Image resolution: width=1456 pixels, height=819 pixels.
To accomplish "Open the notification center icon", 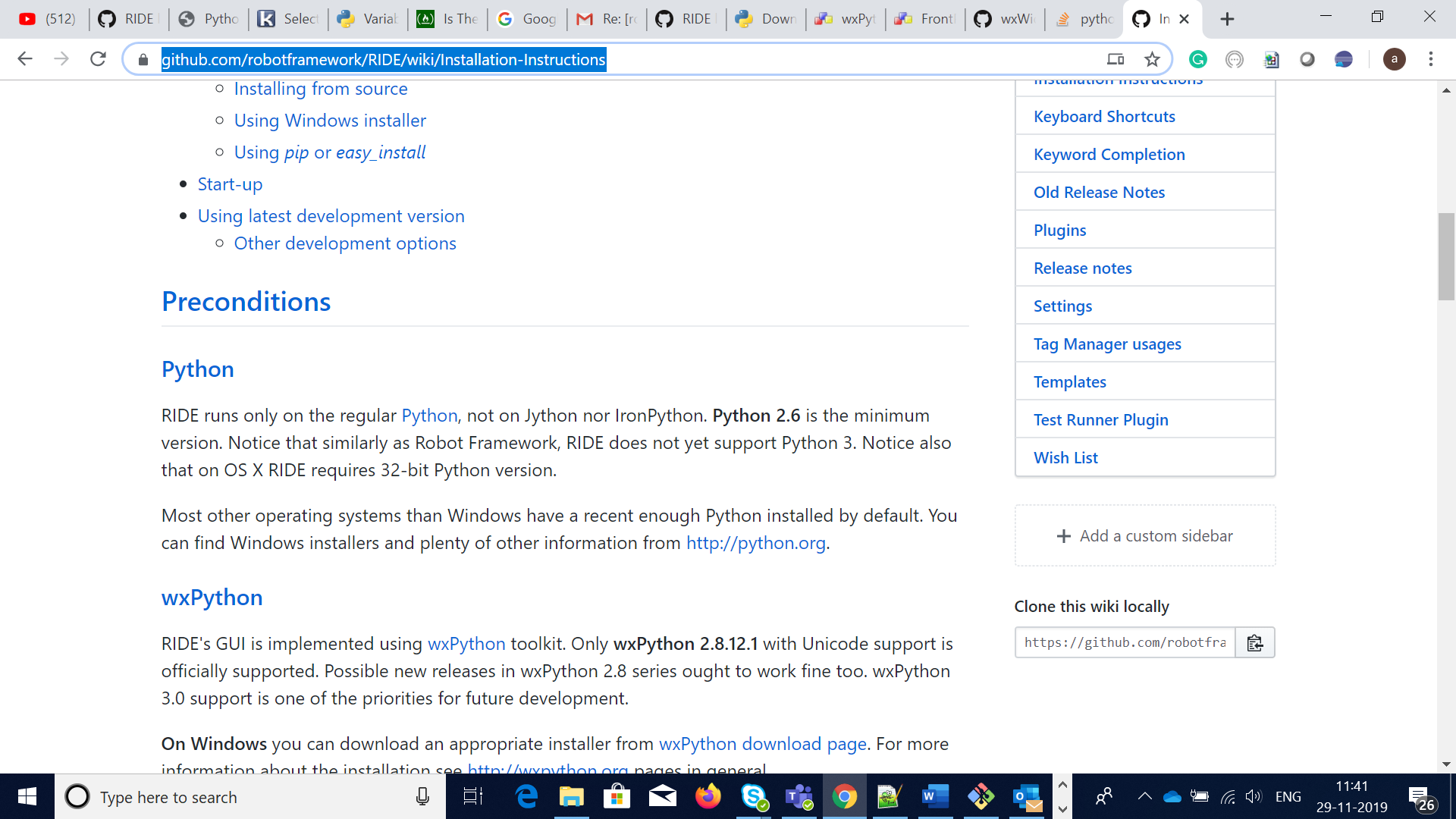I will (x=1423, y=799).
